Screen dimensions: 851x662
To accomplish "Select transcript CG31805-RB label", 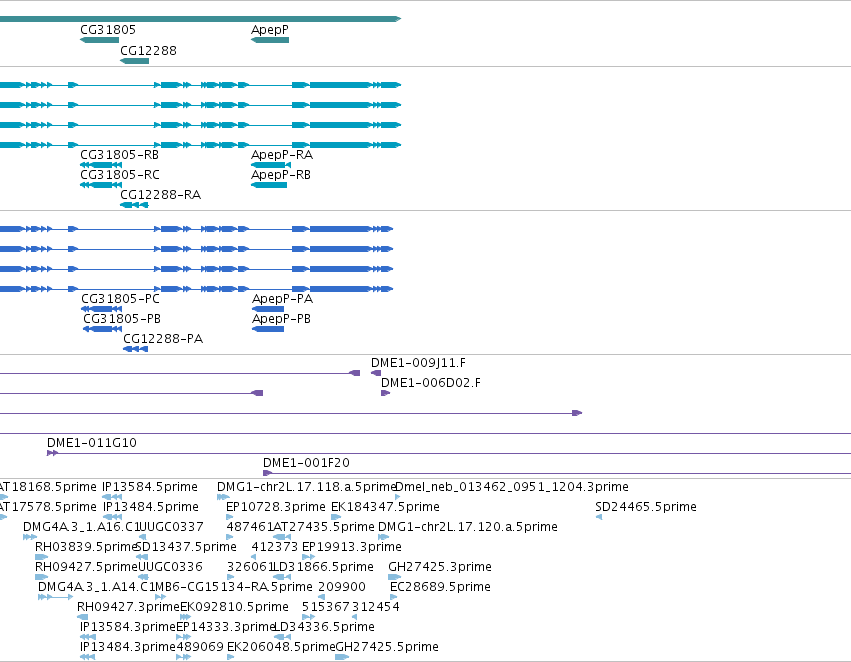I will (x=119, y=155).
